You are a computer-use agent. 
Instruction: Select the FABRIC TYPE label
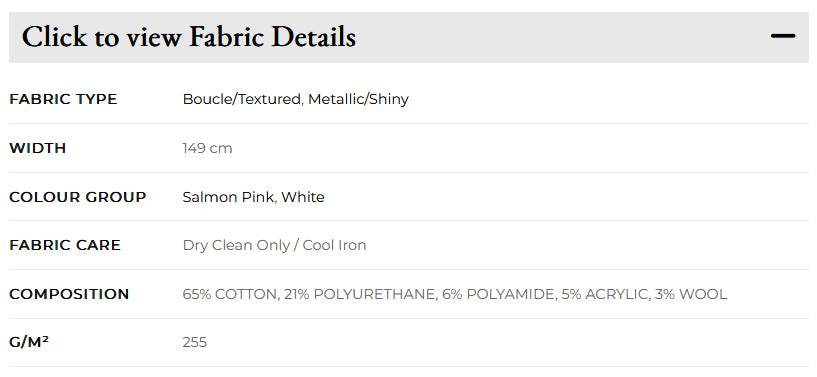pyautogui.click(x=63, y=99)
